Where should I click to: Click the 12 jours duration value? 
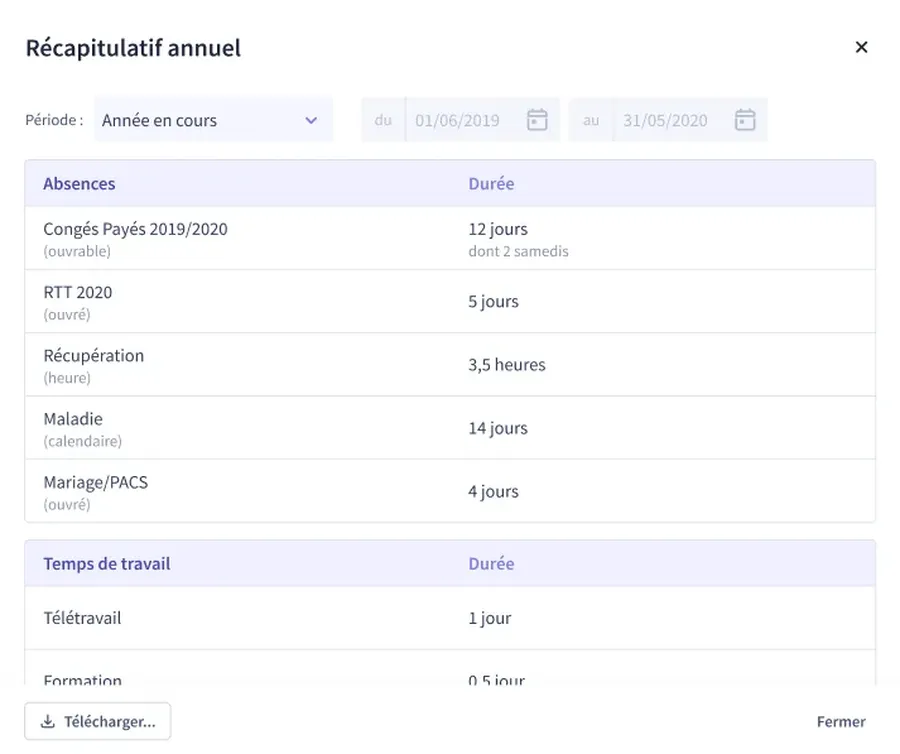[x=497, y=229]
